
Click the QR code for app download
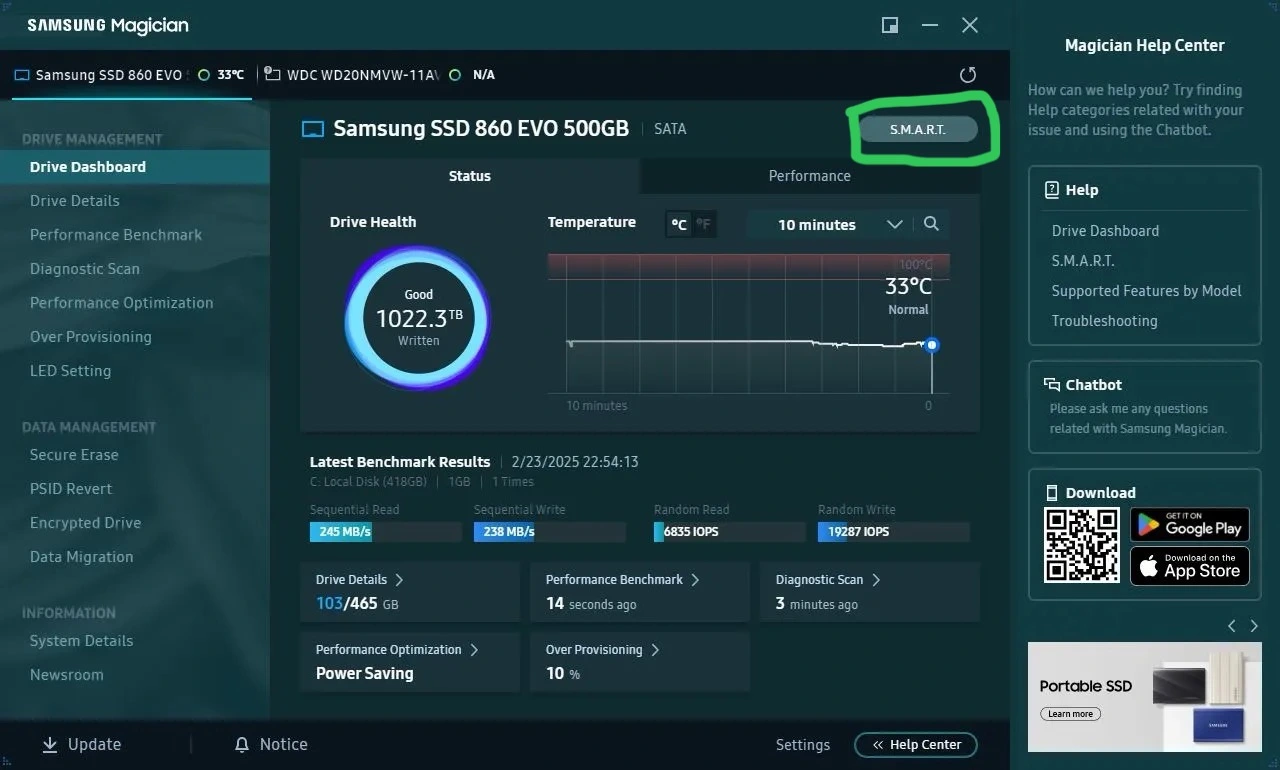(x=1082, y=545)
